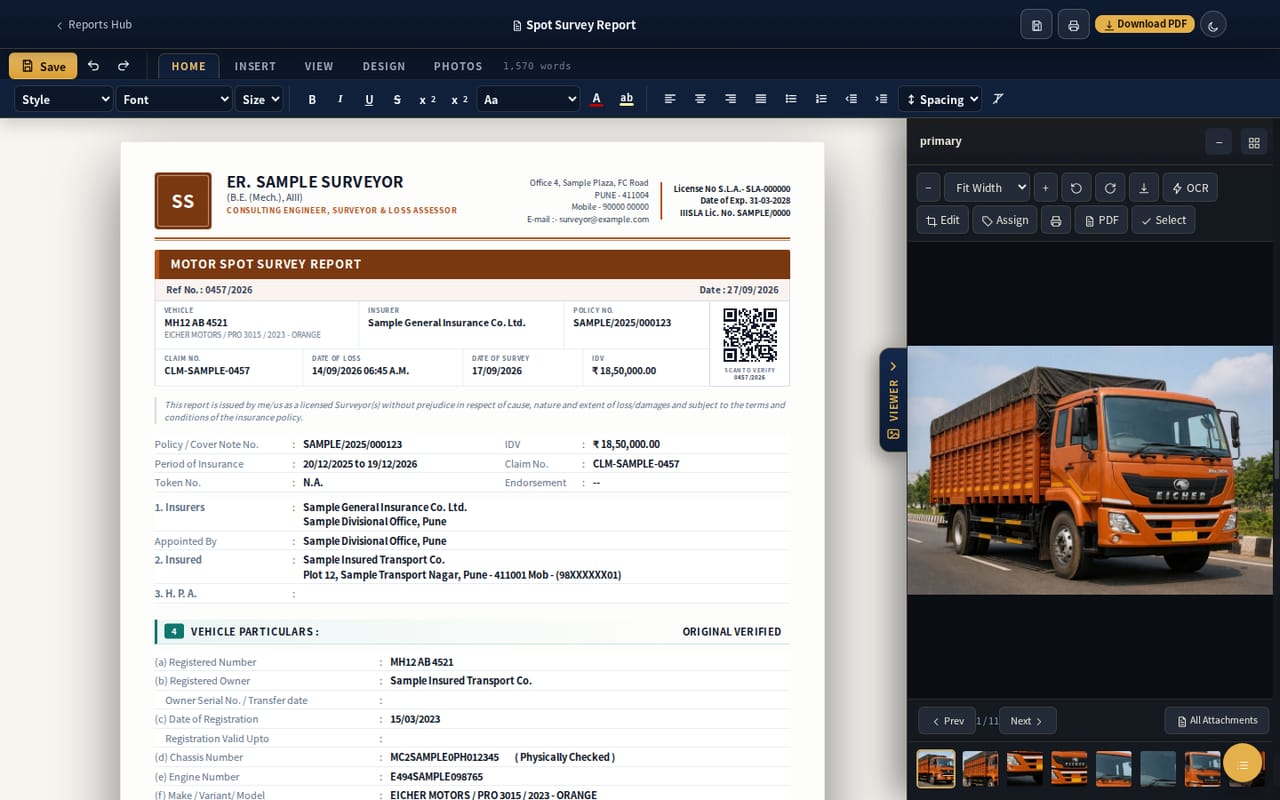This screenshot has height=800, width=1280.
Task: Toggle bold formatting
Action: coord(312,99)
